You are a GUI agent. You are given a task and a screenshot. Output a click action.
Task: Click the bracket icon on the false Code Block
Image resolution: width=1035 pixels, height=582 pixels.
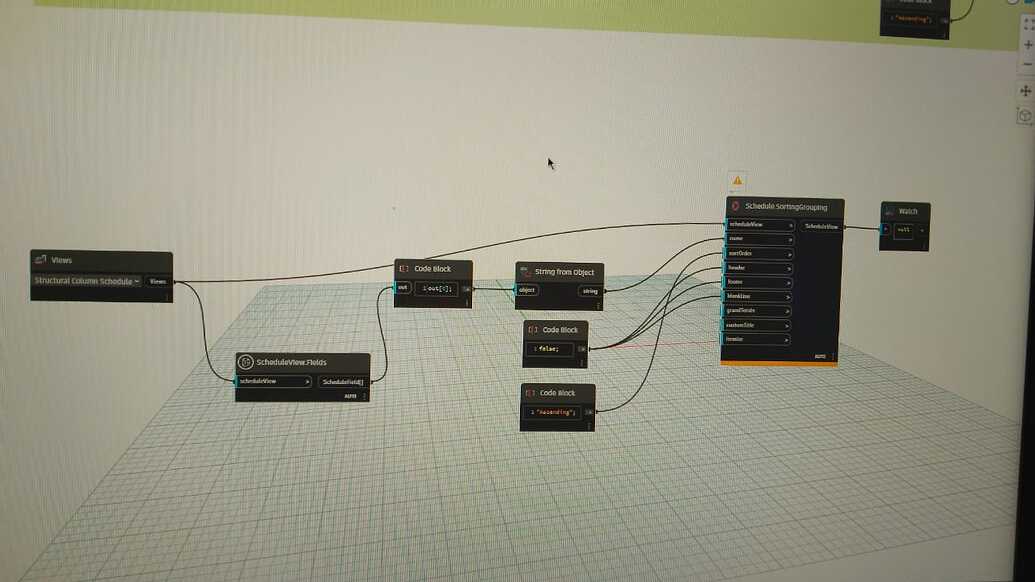531,329
